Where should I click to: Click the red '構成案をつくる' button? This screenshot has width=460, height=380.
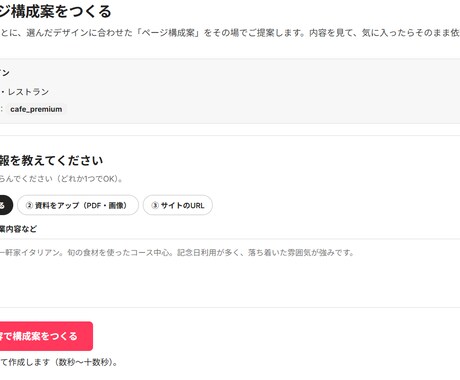pos(46,336)
